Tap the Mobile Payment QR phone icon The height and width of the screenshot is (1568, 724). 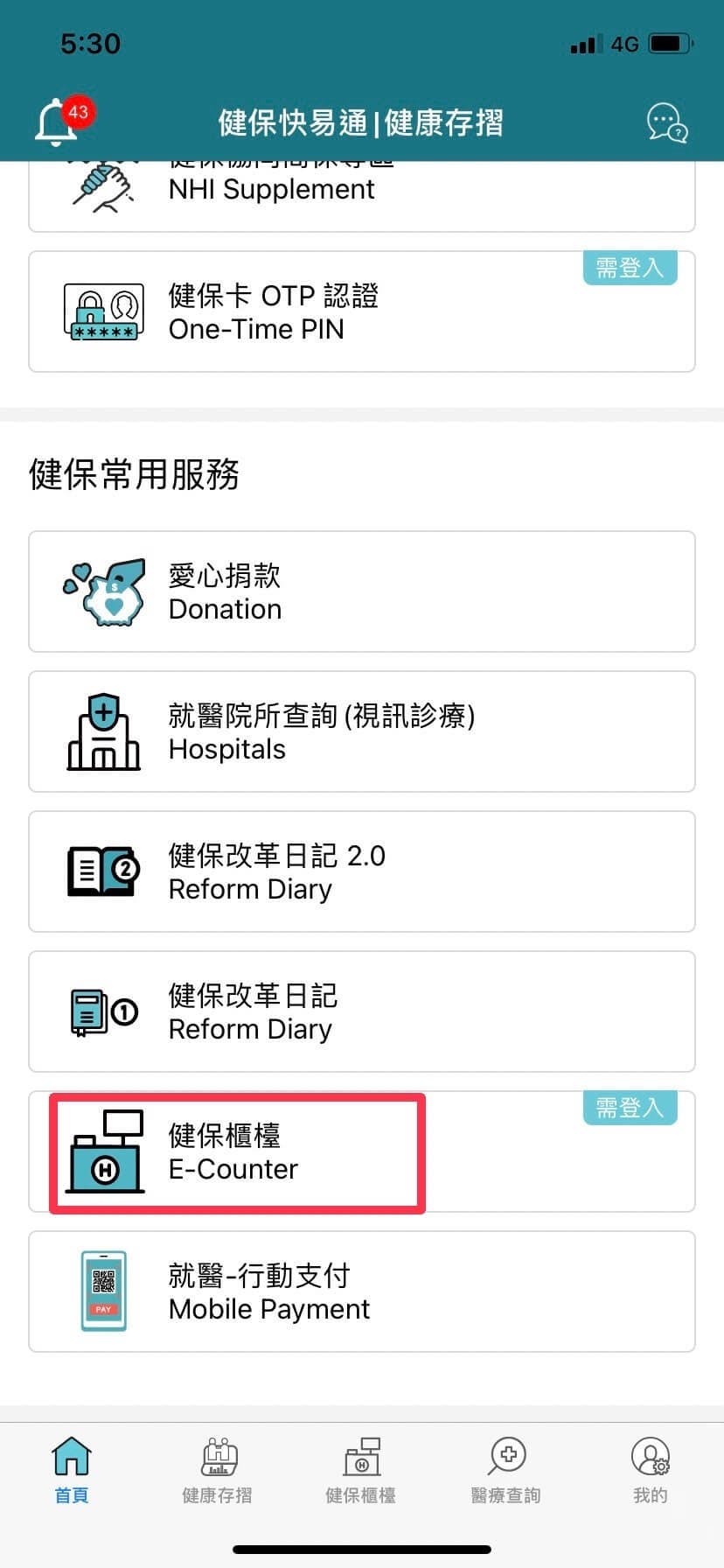point(104,1291)
